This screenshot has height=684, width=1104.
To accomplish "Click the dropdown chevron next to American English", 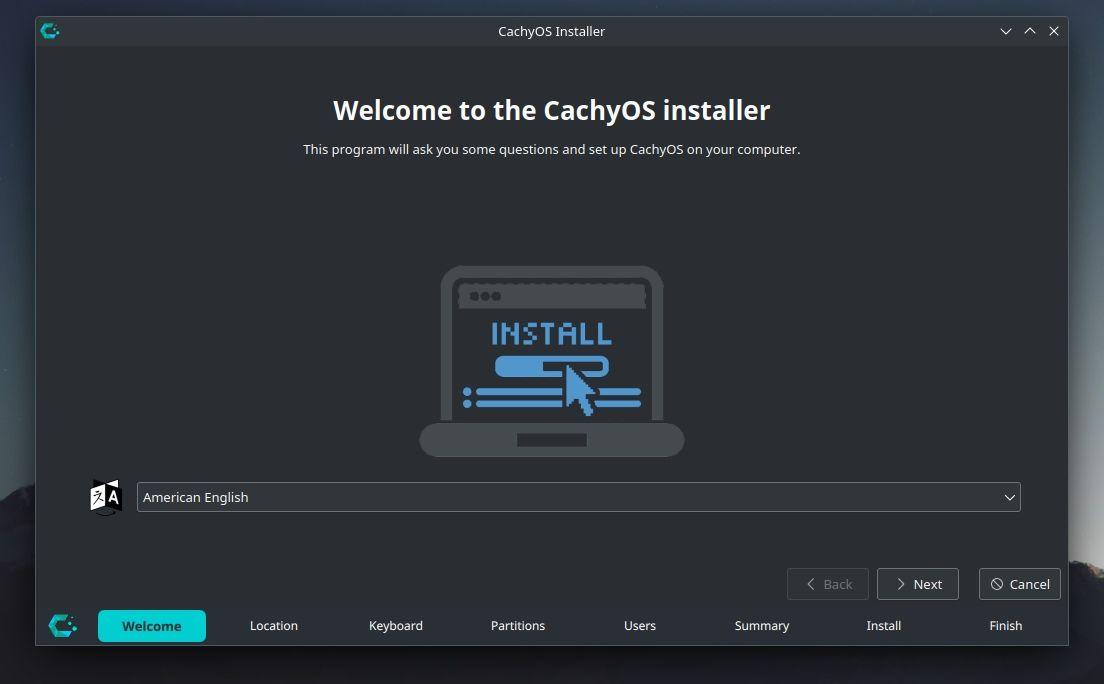I will [x=1009, y=497].
